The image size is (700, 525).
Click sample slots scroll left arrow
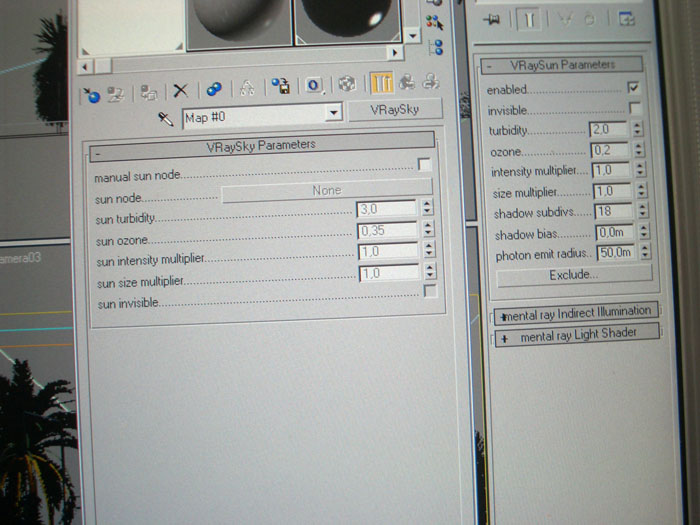click(x=84, y=67)
